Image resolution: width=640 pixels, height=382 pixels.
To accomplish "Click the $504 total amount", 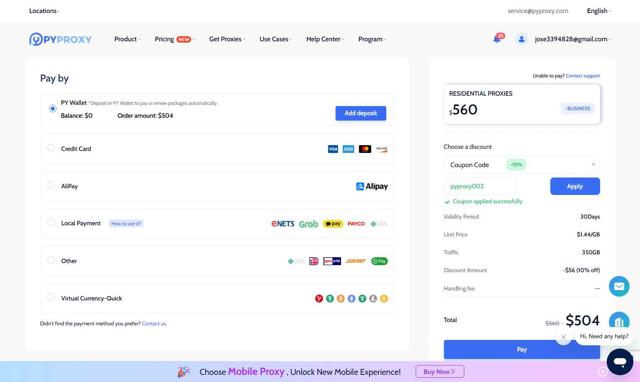I will pos(582,321).
